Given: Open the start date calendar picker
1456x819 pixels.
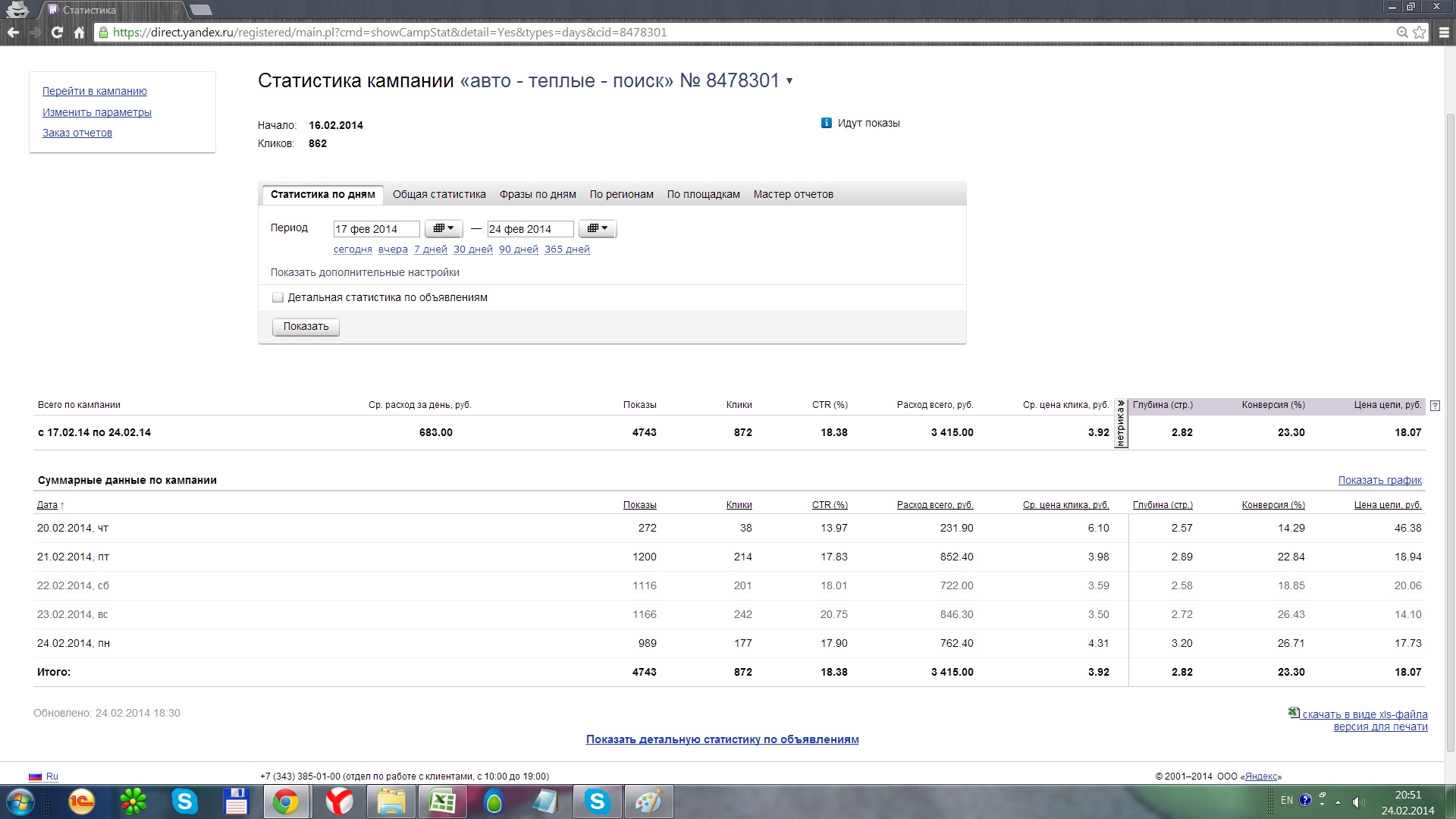Looking at the screenshot, I should pyautogui.click(x=444, y=228).
